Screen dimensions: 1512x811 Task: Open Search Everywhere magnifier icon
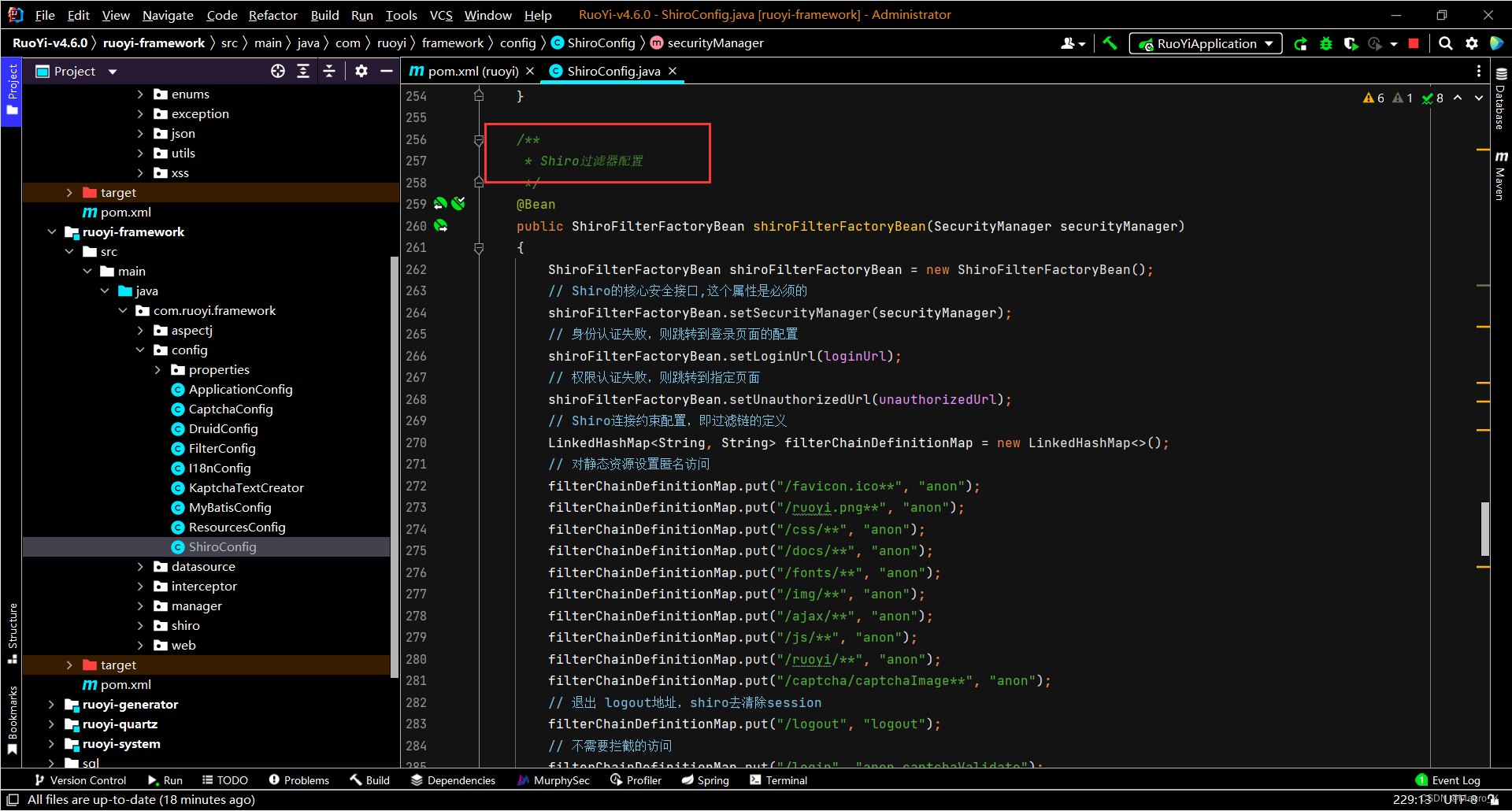[1446, 44]
